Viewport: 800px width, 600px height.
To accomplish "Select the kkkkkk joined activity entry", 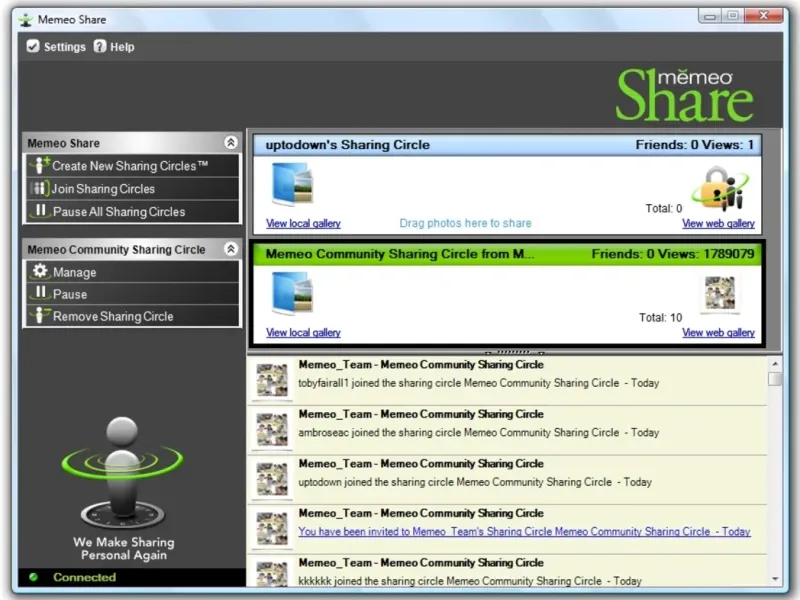I will pos(508,571).
